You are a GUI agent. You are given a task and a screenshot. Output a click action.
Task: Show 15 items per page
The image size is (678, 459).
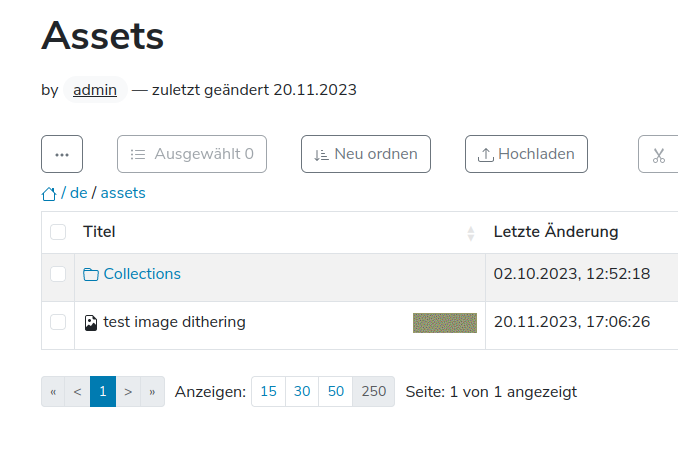(x=269, y=392)
